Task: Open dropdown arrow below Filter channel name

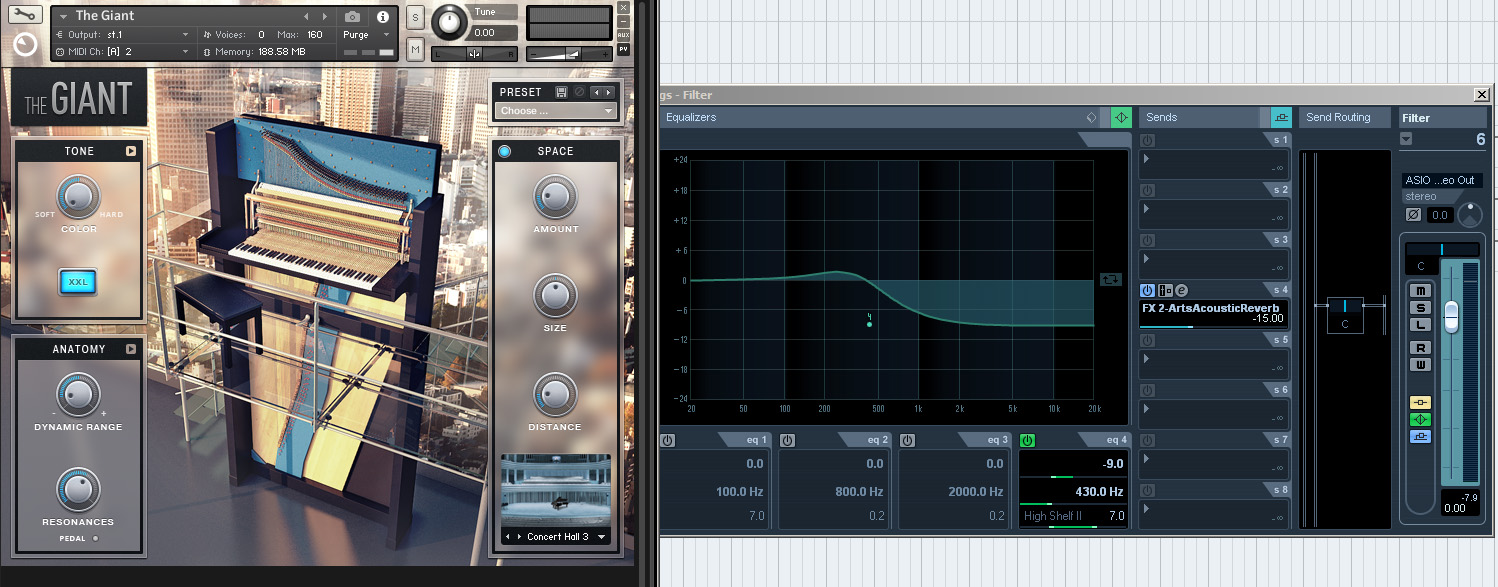Action: (x=1407, y=139)
